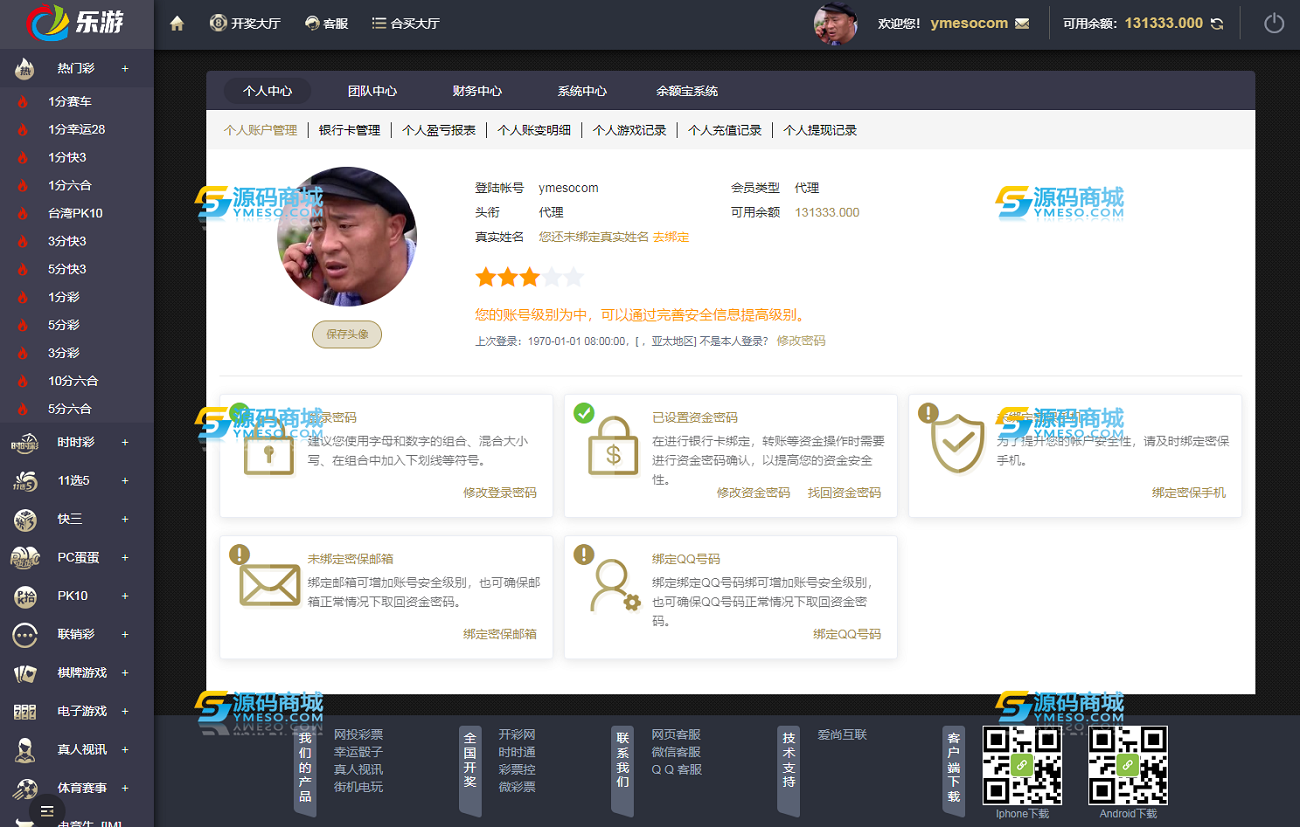Click the 绑定QQ号码 link
Viewport: 1300px width, 827px height.
pyautogui.click(x=847, y=634)
